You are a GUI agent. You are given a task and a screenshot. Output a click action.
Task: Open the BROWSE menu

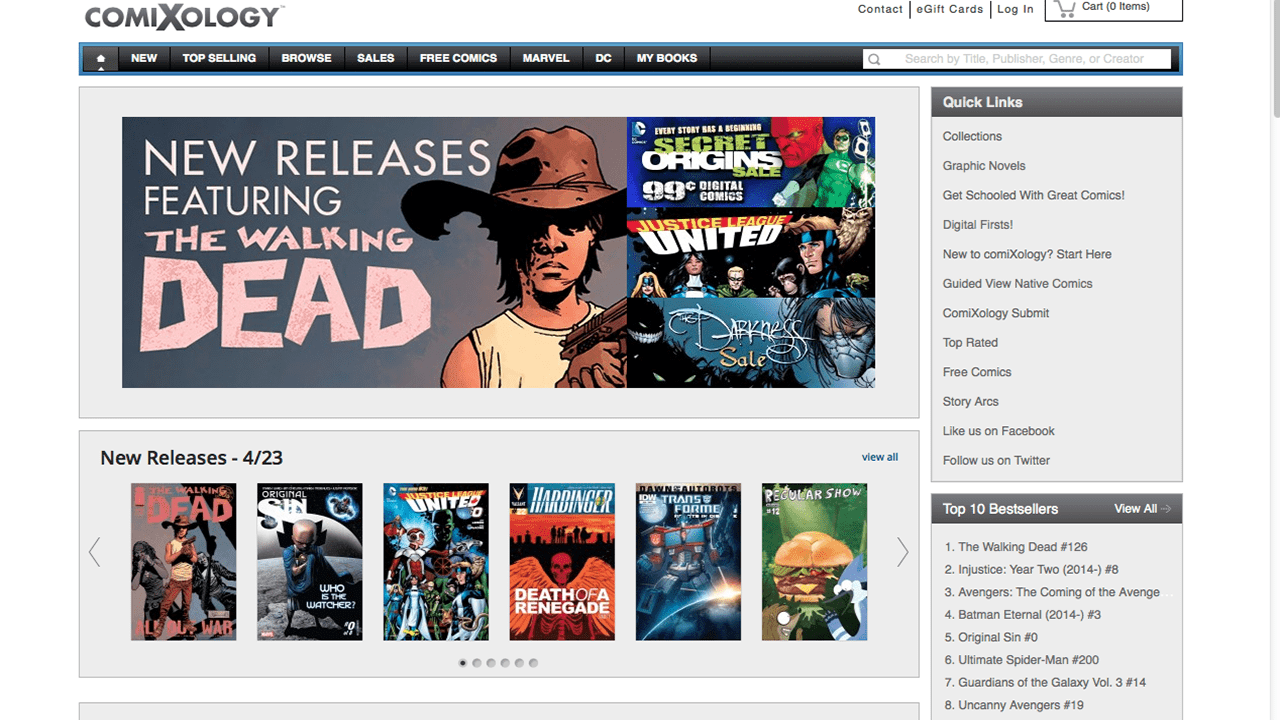pyautogui.click(x=306, y=58)
